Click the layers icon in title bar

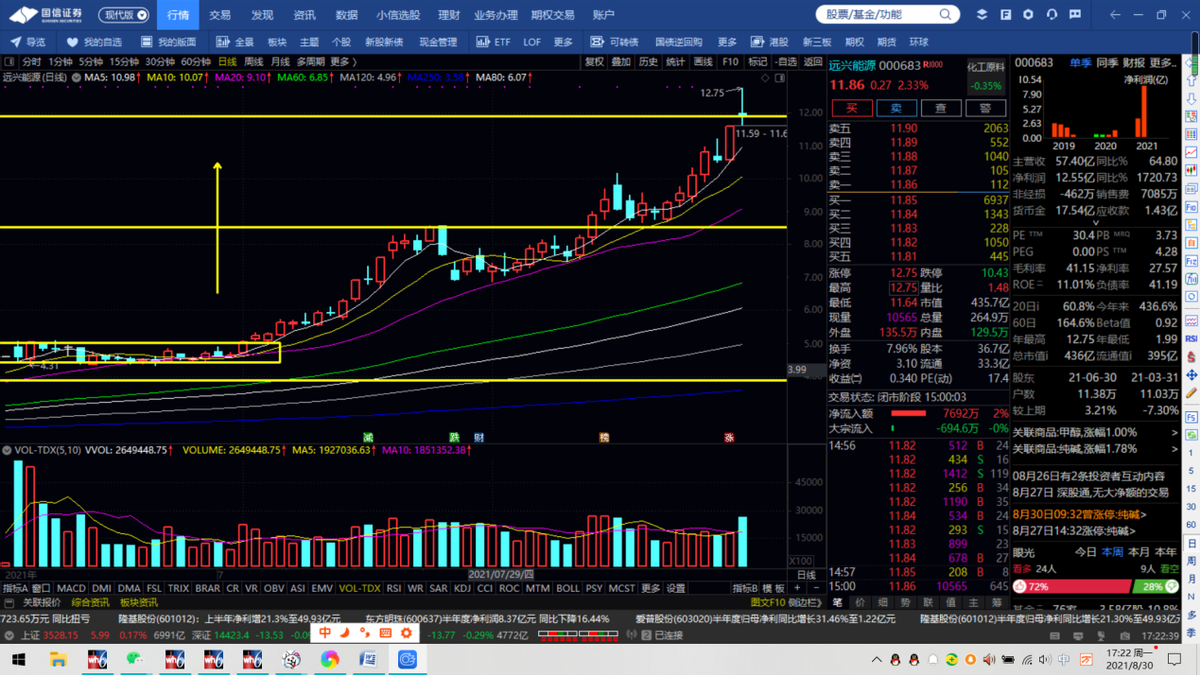[982, 15]
